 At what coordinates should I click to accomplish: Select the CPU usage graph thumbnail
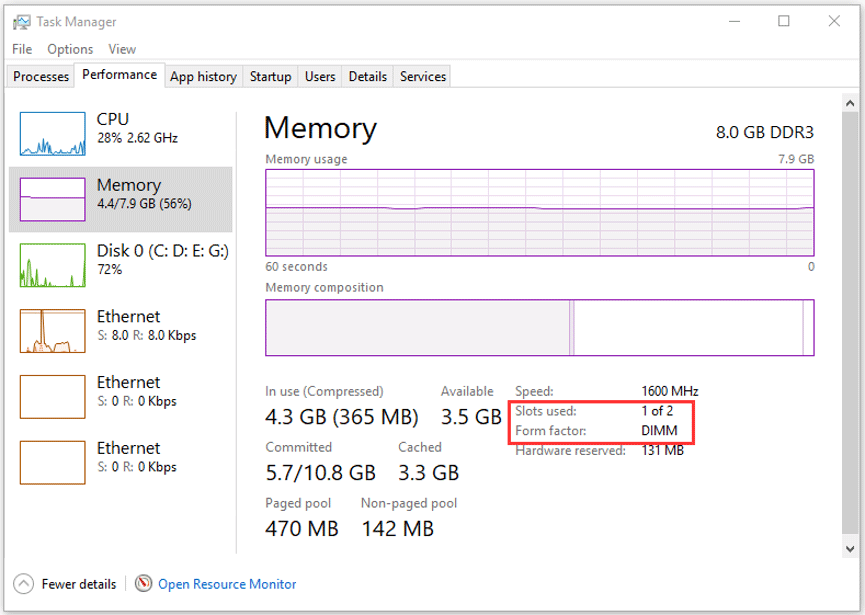click(52, 133)
